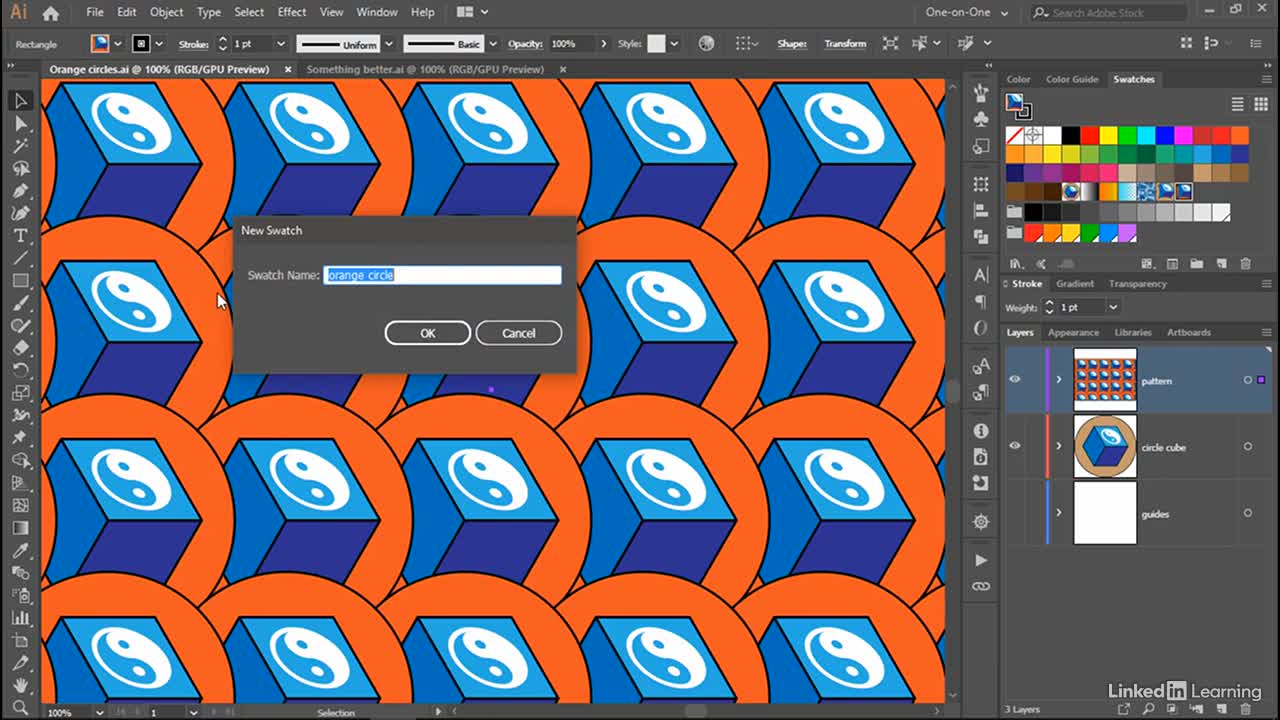
Task: Open the stroke weight dropdown in control bar
Action: pyautogui.click(x=280, y=44)
